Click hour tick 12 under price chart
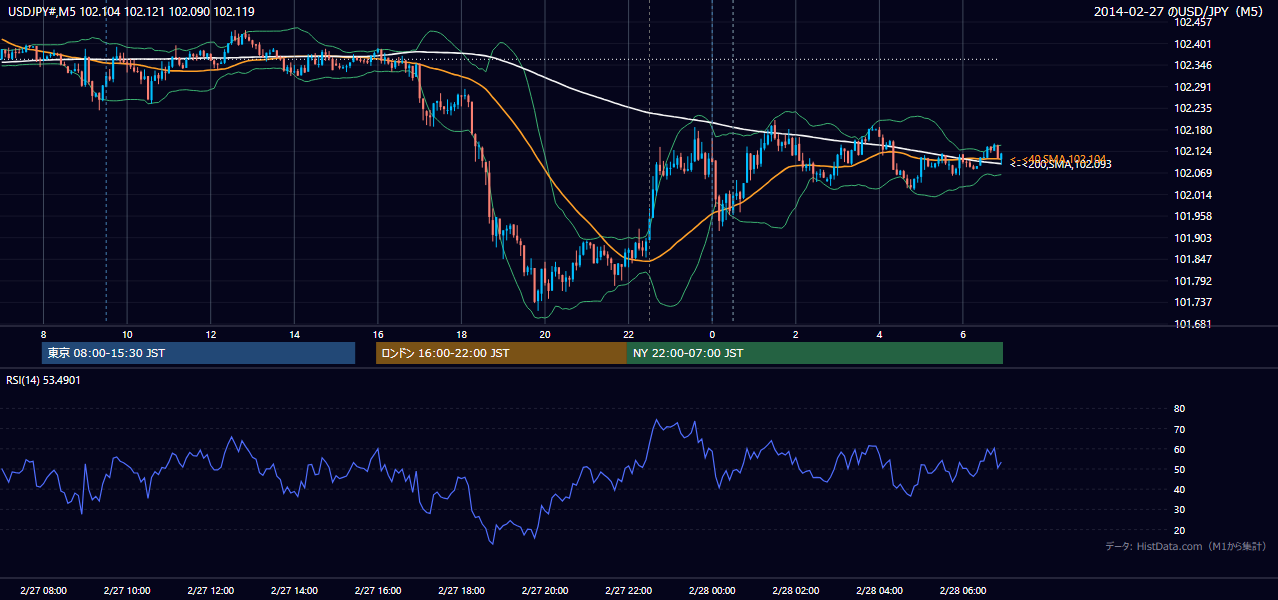The height and width of the screenshot is (600, 1278). pyautogui.click(x=210, y=334)
